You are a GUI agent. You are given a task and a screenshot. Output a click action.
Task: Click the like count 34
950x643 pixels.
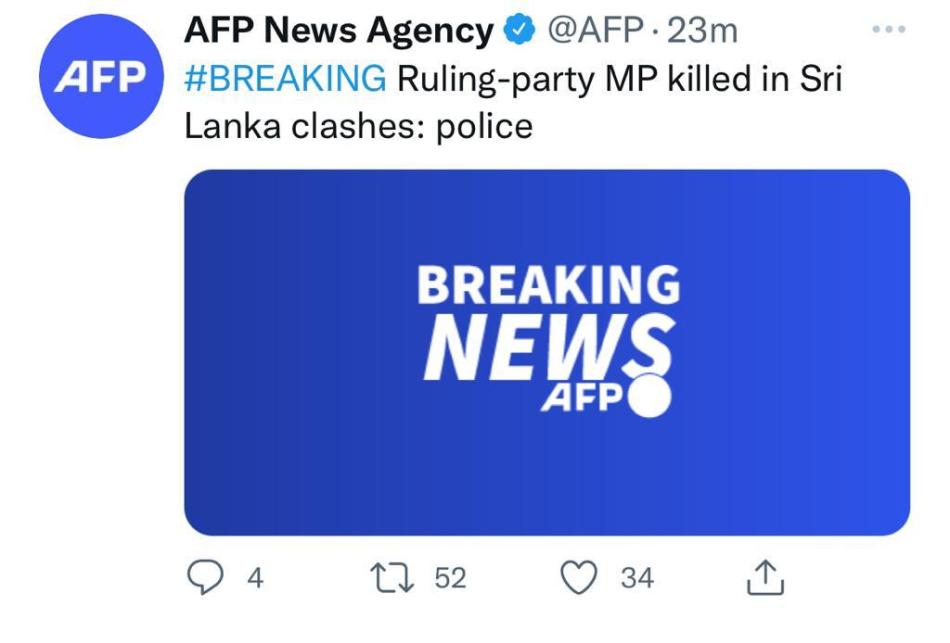[637, 578]
